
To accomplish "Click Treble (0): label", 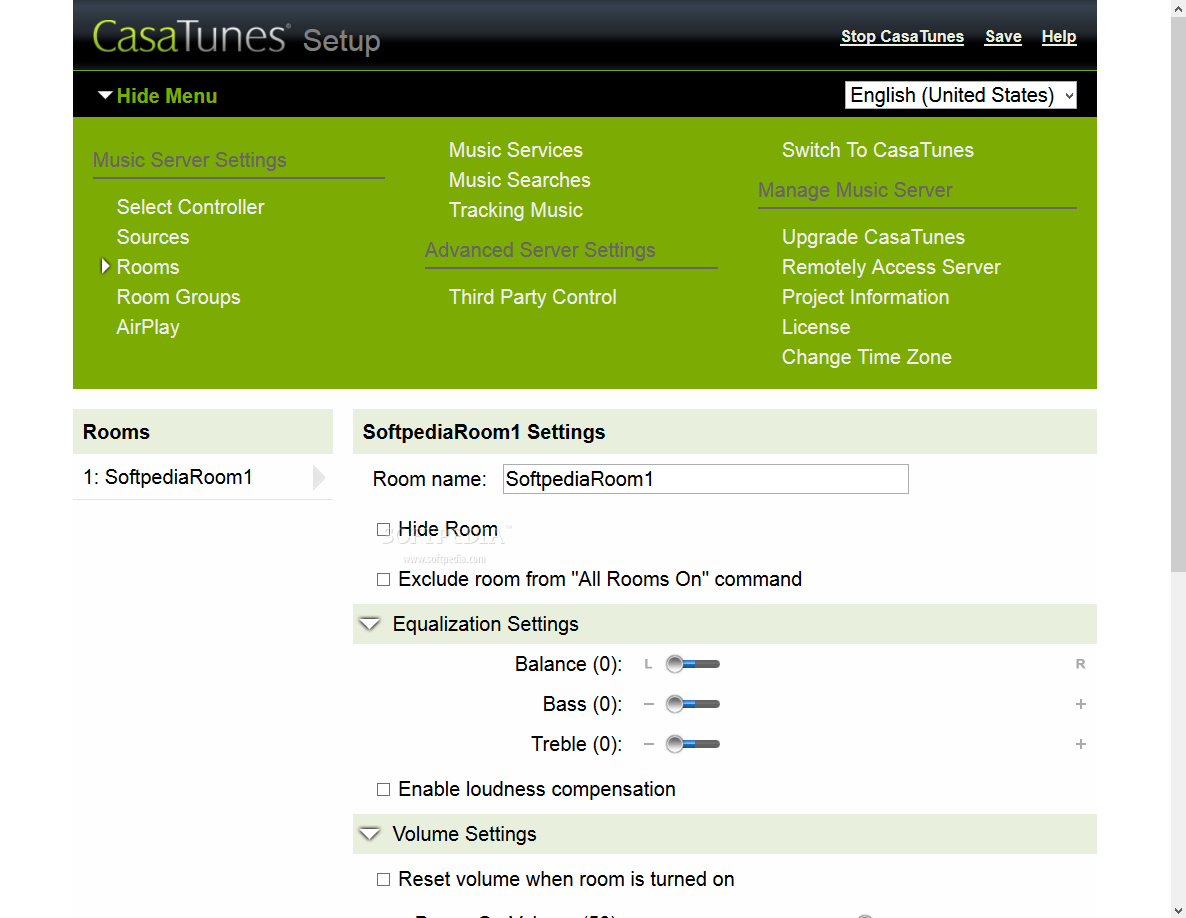I will coord(576,744).
